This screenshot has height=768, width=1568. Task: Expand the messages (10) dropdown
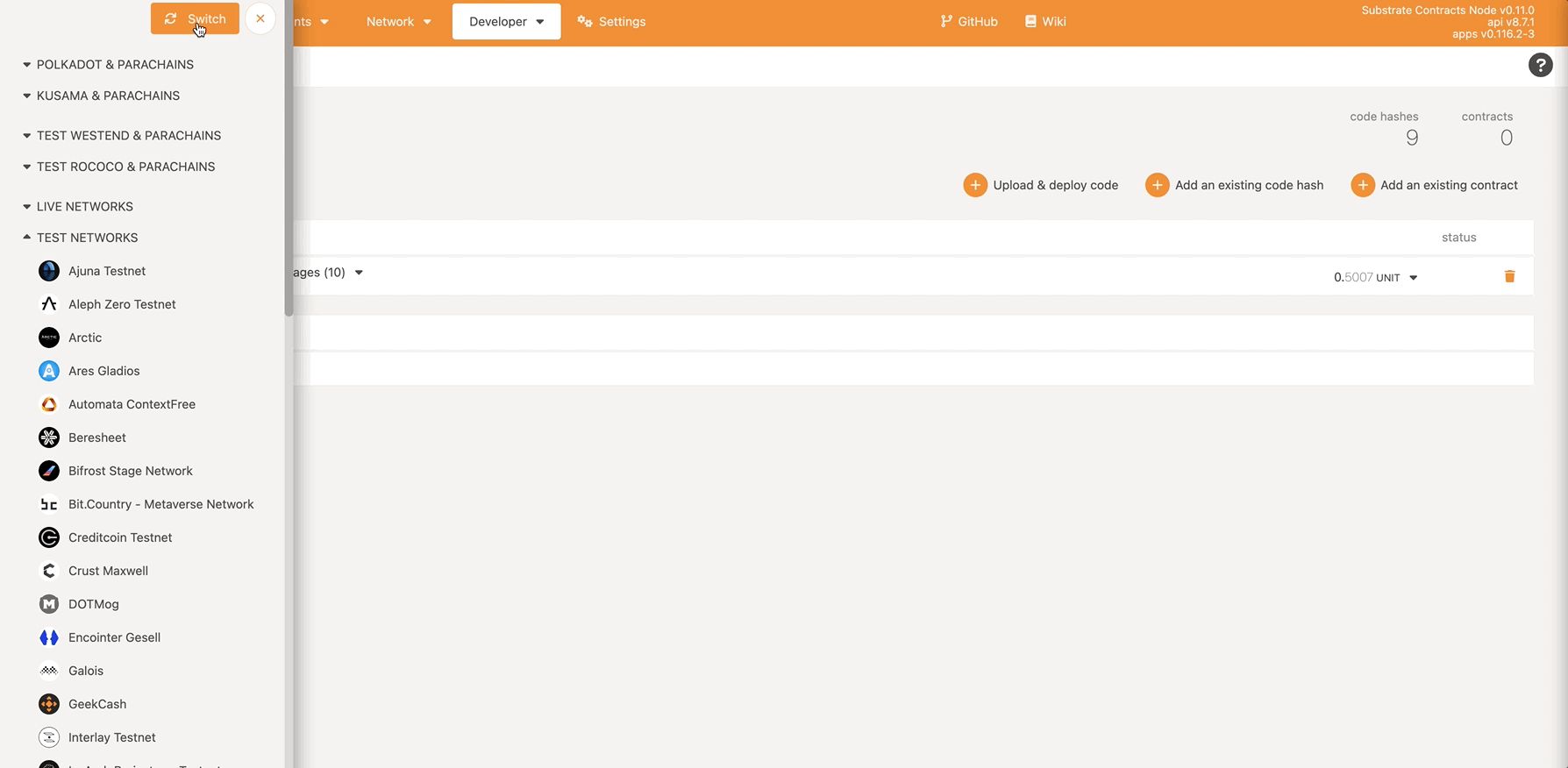click(x=329, y=273)
